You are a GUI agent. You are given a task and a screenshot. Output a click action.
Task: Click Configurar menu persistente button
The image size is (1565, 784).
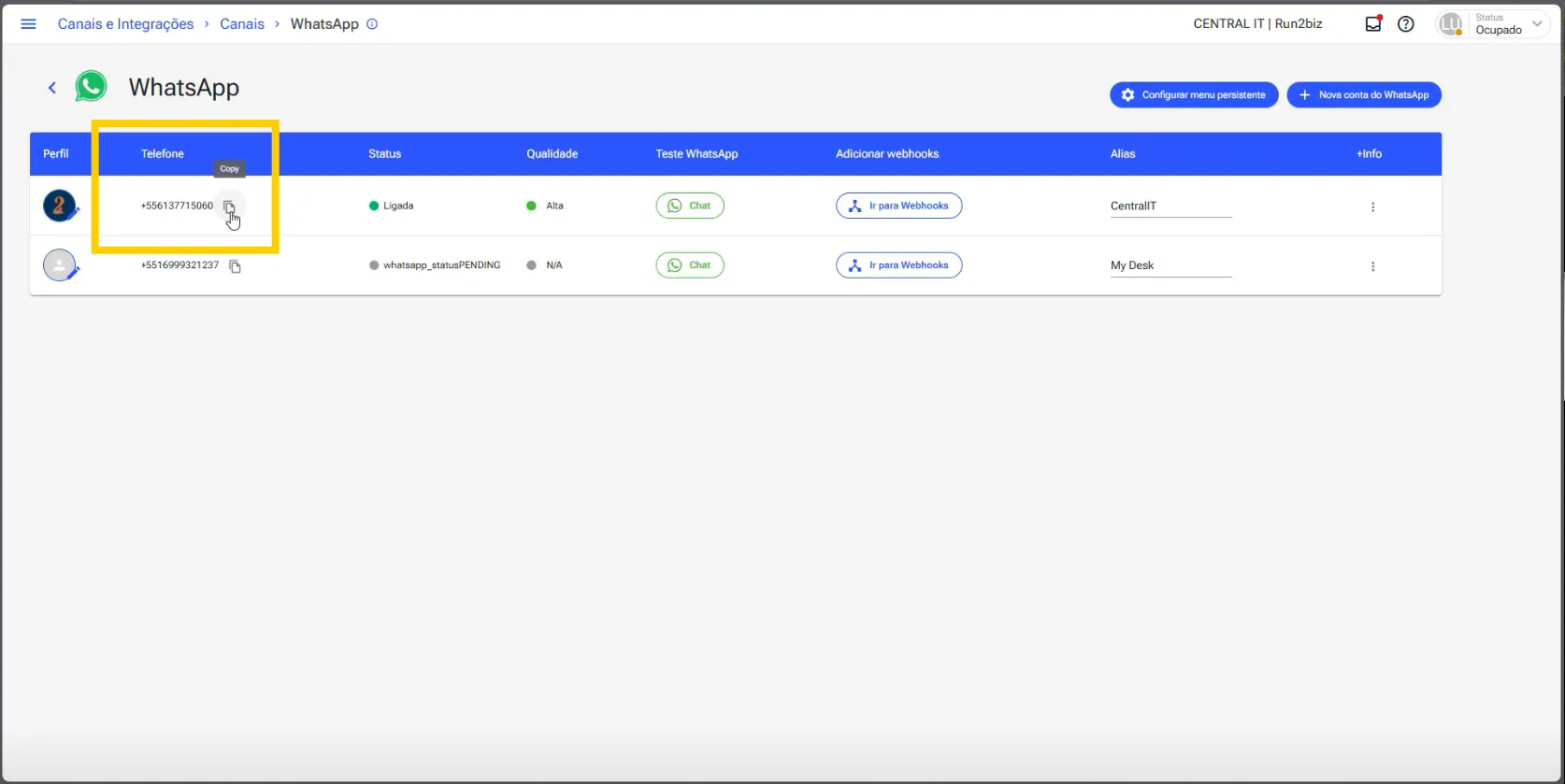click(x=1194, y=95)
